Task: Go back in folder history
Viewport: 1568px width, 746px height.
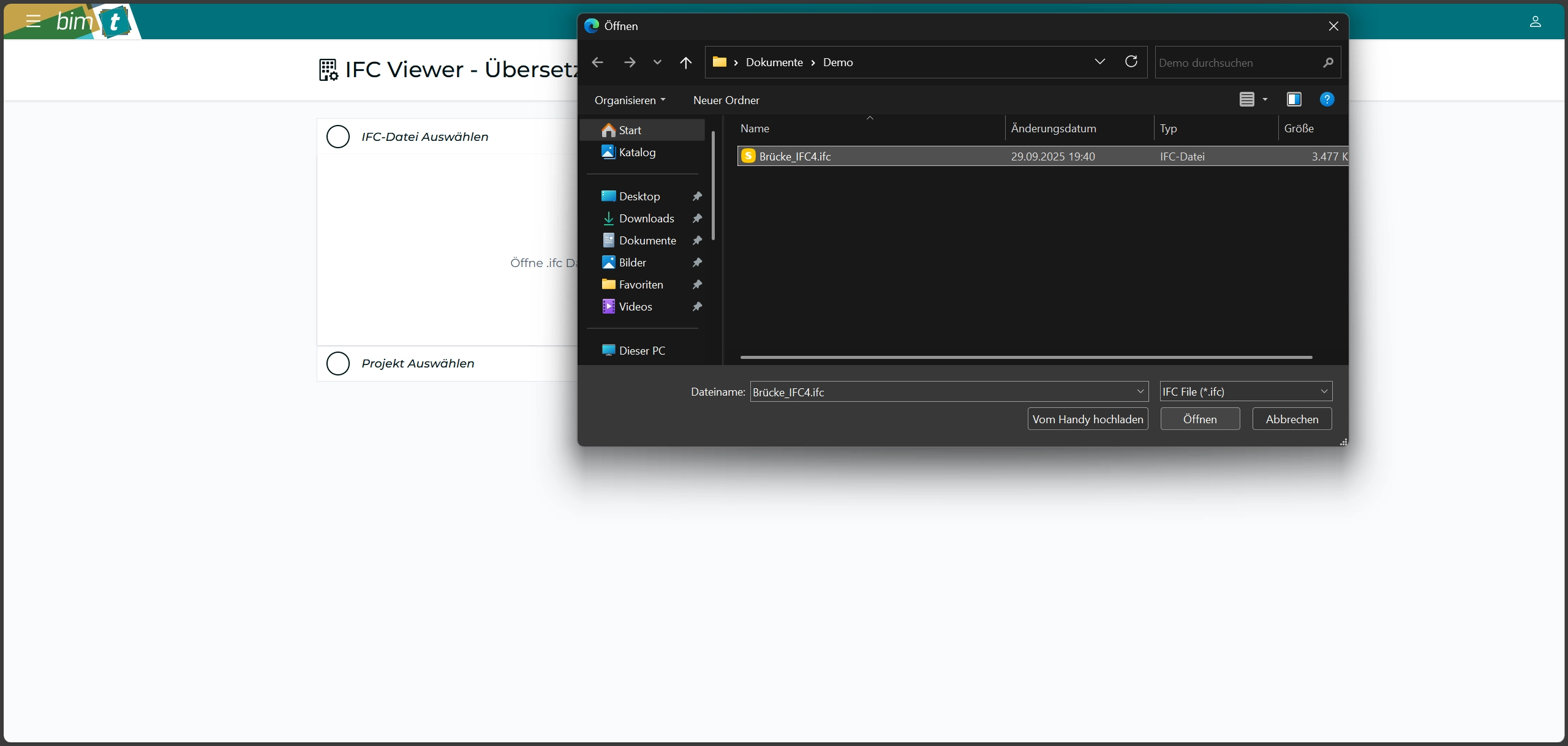Action: tap(598, 62)
